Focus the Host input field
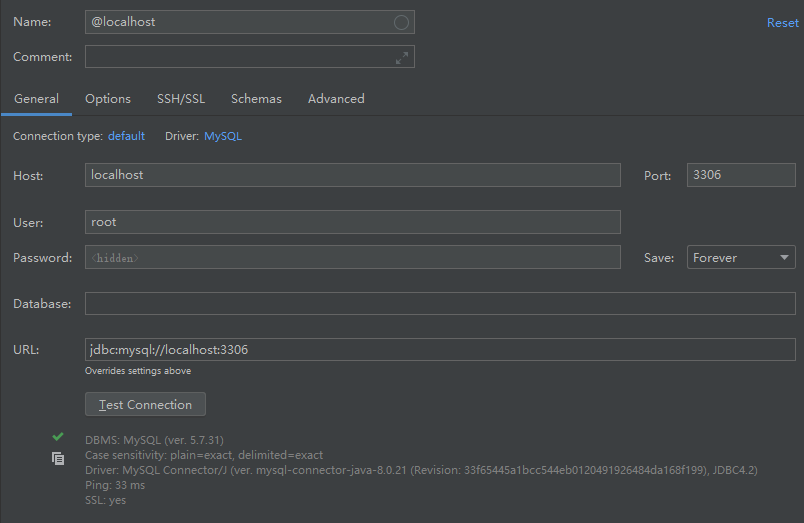This screenshot has height=523, width=804. click(352, 175)
